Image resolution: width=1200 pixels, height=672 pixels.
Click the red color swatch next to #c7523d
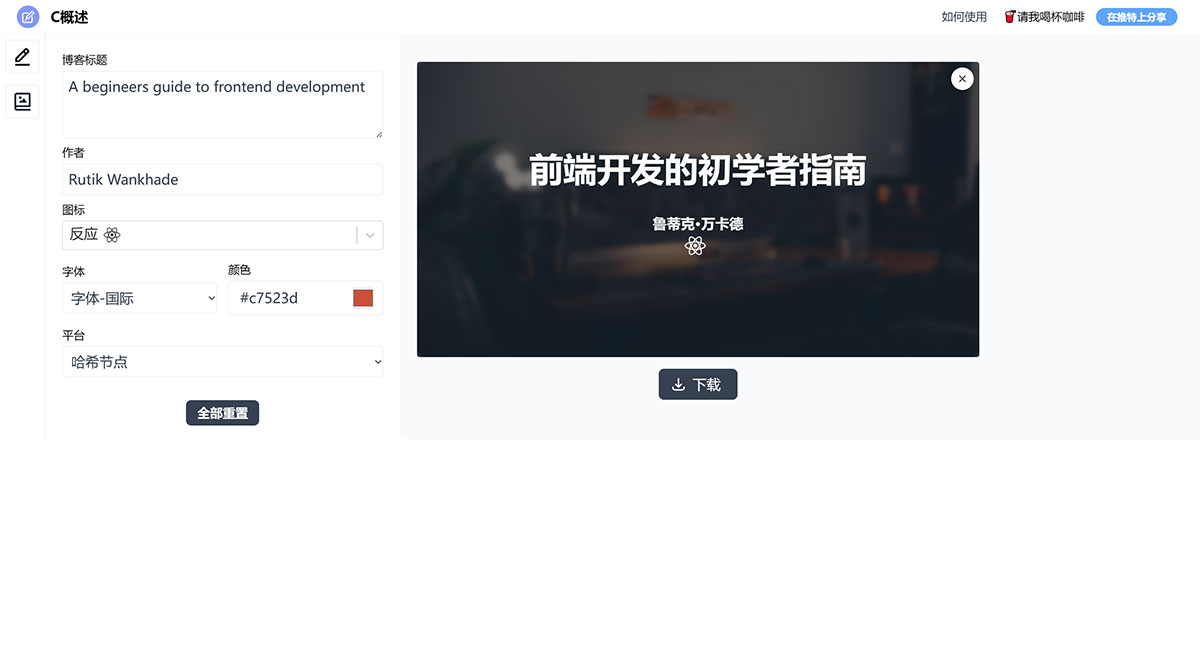[362, 297]
